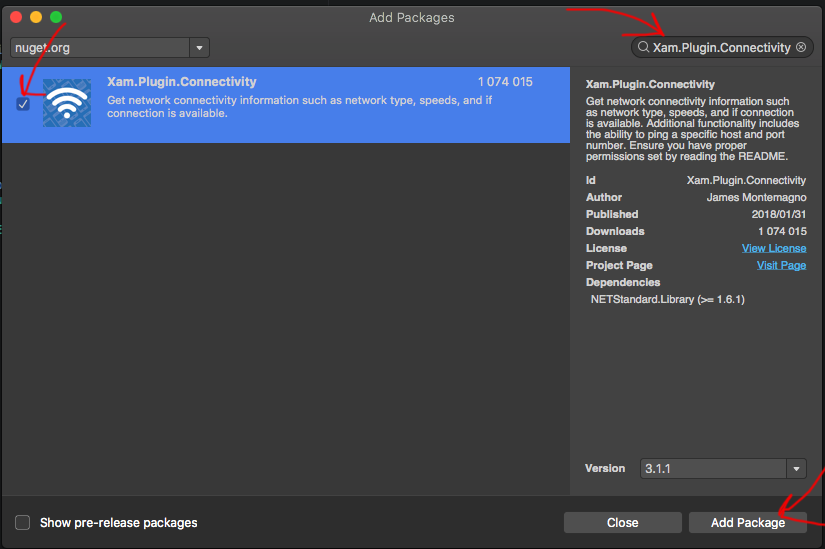Click the nuget.org dropdown arrow button

[199, 47]
